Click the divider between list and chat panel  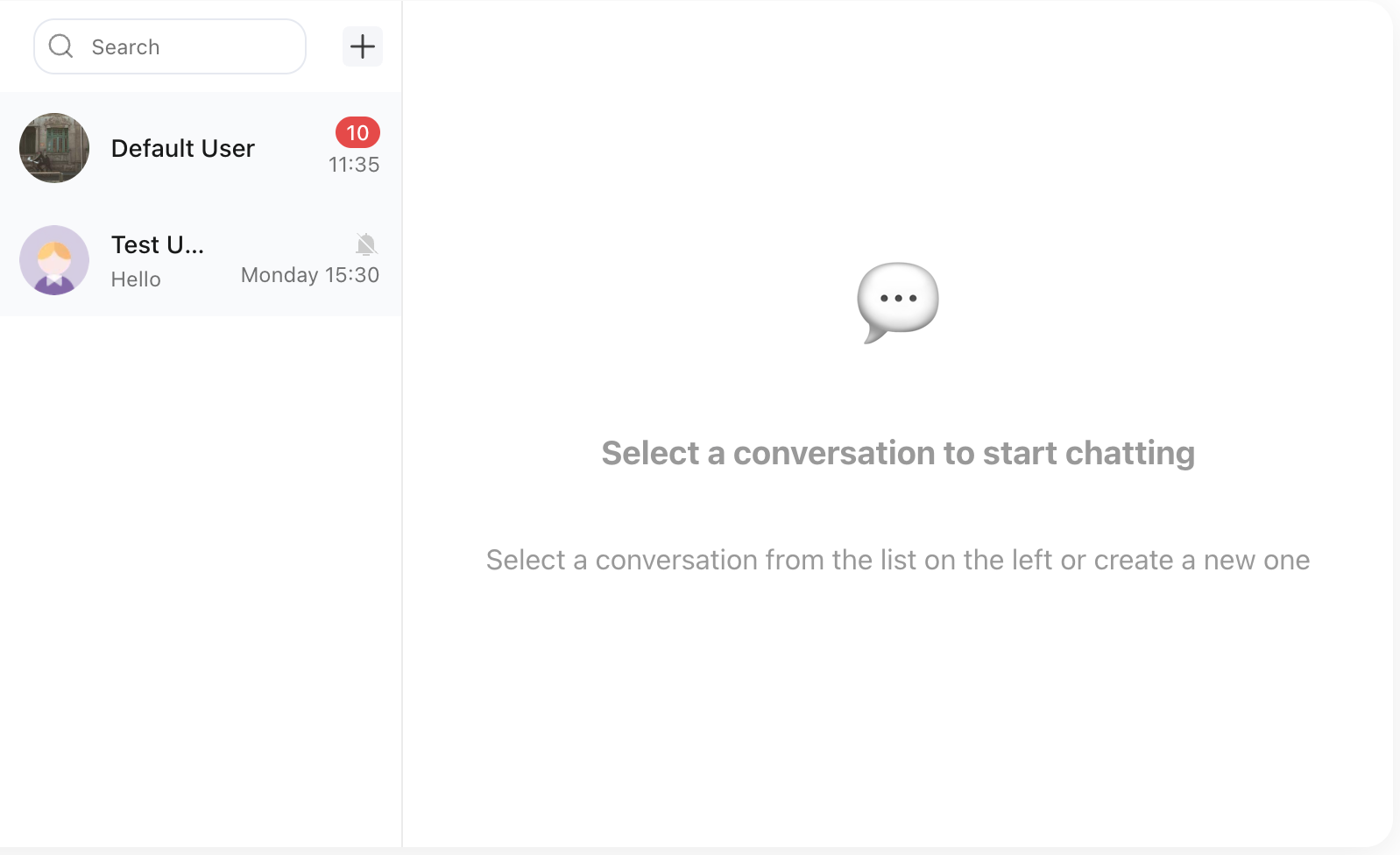[402, 526]
